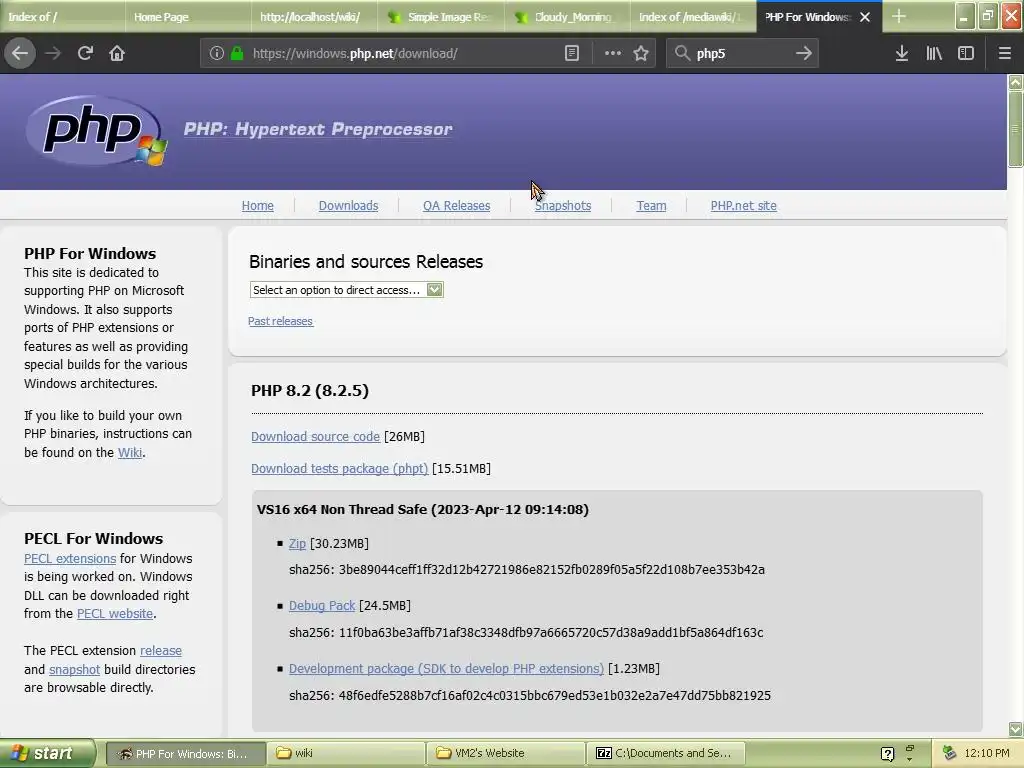This screenshot has height=768, width=1024.
Task: Open PECL release directory link
Action: (x=161, y=650)
